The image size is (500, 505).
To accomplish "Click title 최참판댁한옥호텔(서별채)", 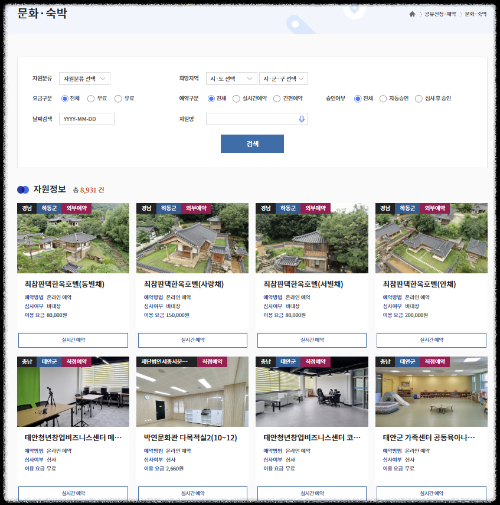I will [303, 284].
